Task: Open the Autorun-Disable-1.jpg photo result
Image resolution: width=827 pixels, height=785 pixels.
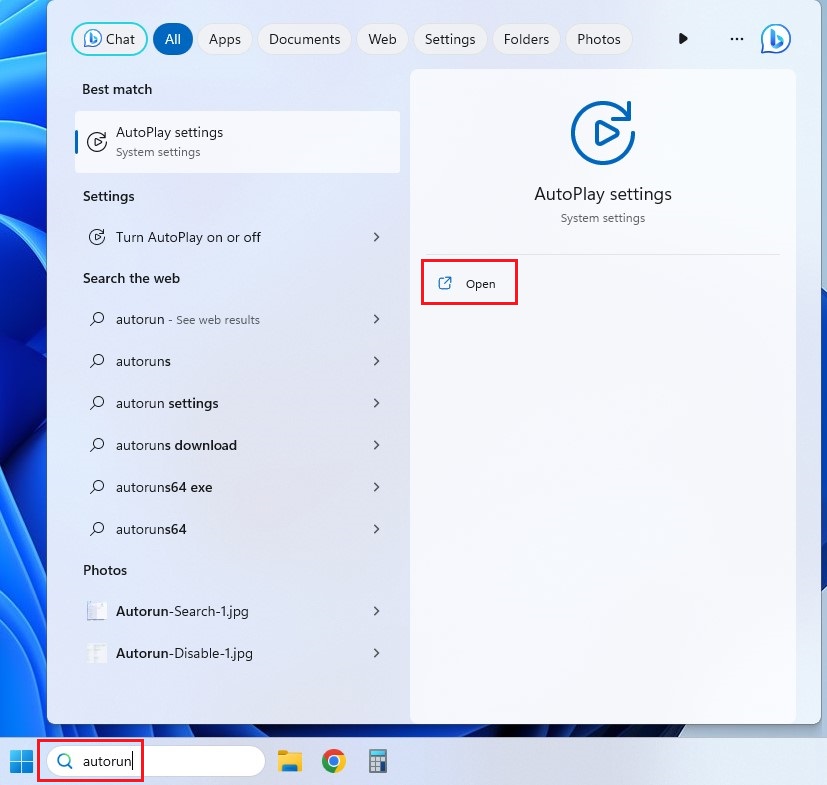Action: click(x=184, y=653)
